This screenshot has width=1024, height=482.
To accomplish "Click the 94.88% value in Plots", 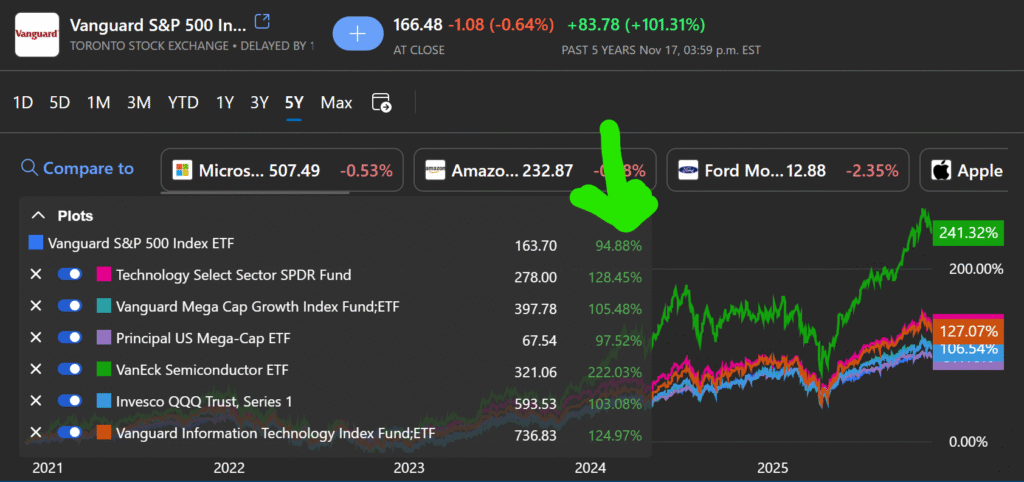I will point(618,246).
